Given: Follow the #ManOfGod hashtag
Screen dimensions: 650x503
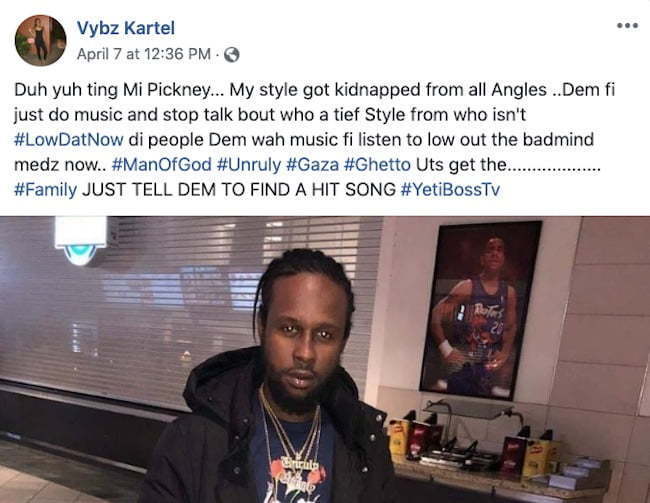Looking at the screenshot, I should (x=162, y=165).
